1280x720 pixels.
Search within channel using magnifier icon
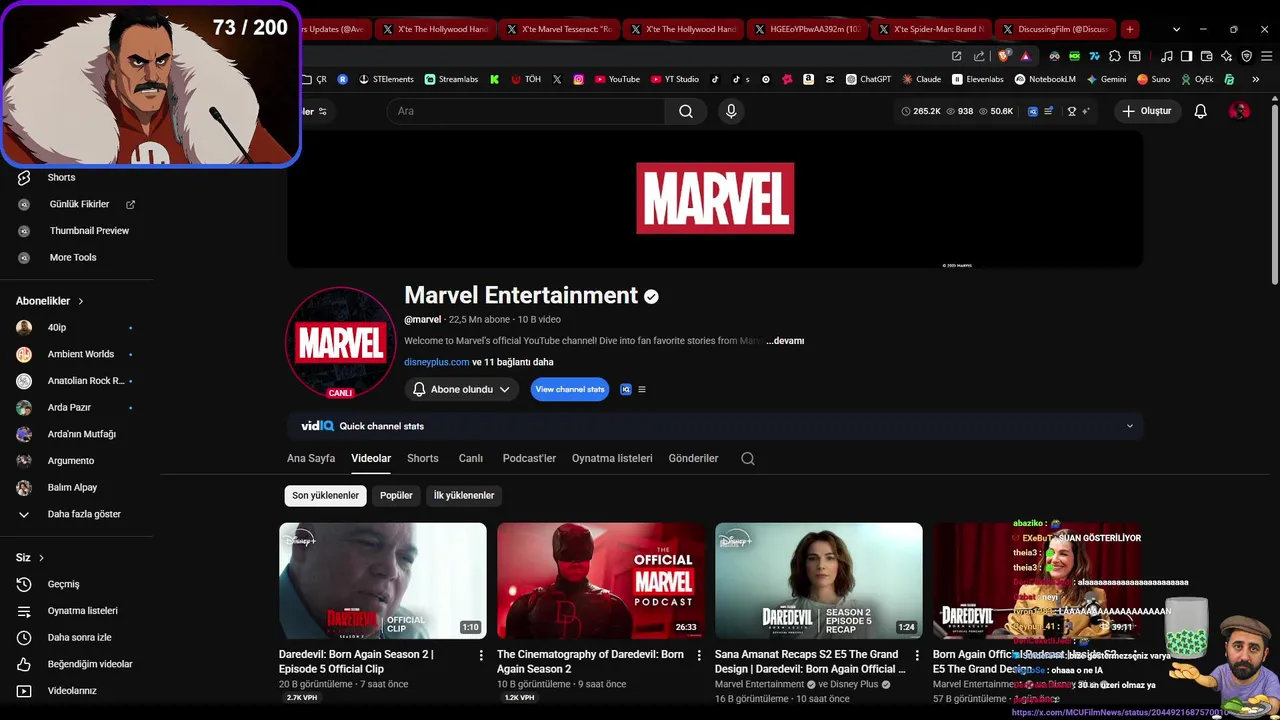tap(748, 458)
